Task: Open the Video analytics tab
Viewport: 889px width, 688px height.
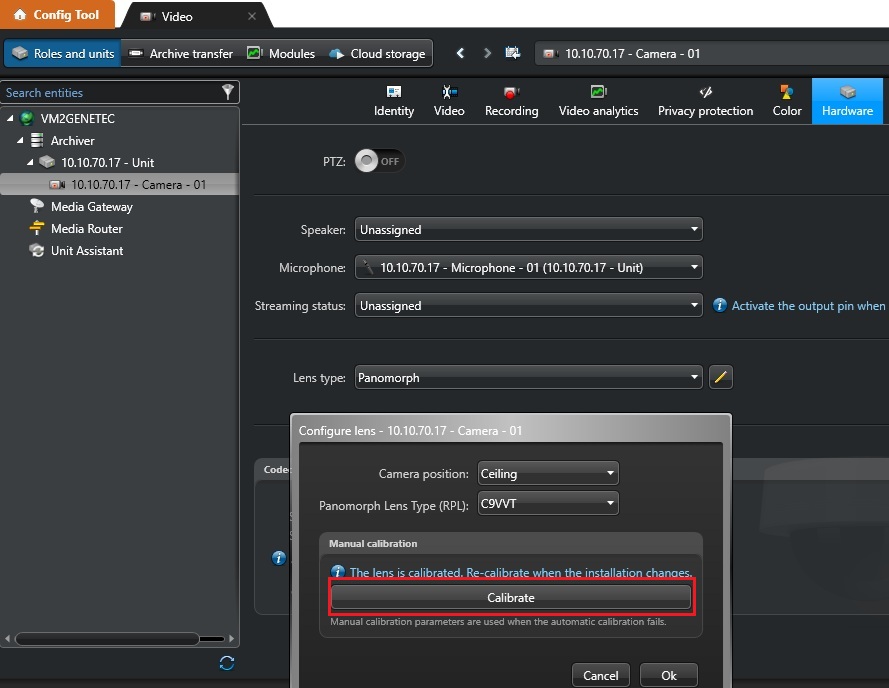Action: click(598, 101)
